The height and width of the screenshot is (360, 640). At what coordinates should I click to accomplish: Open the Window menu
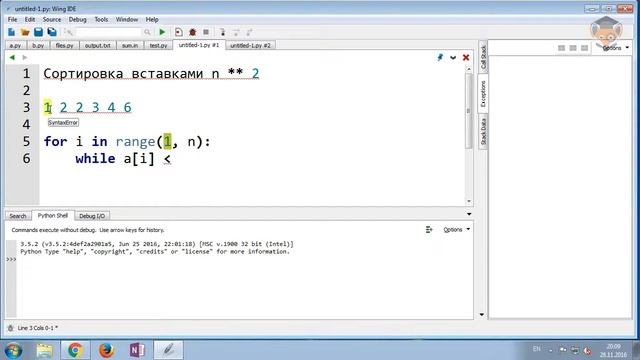(x=127, y=19)
